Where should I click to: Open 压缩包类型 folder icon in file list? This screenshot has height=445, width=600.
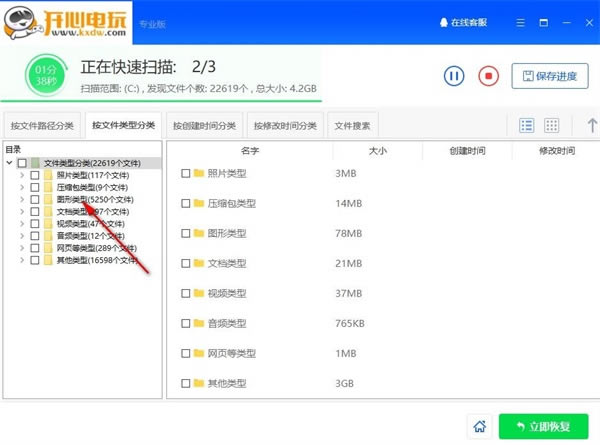(199, 203)
